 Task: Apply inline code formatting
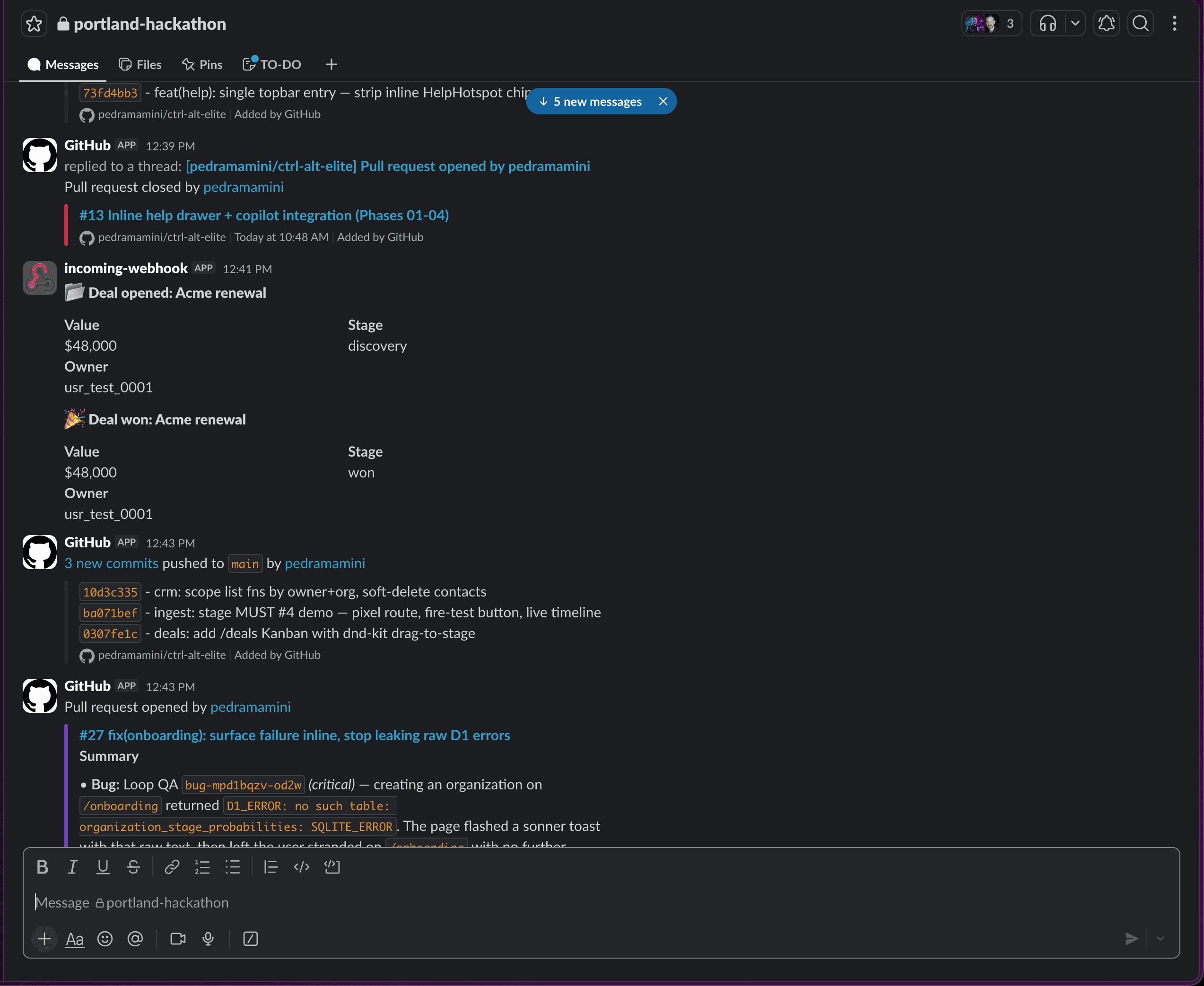coord(302,867)
